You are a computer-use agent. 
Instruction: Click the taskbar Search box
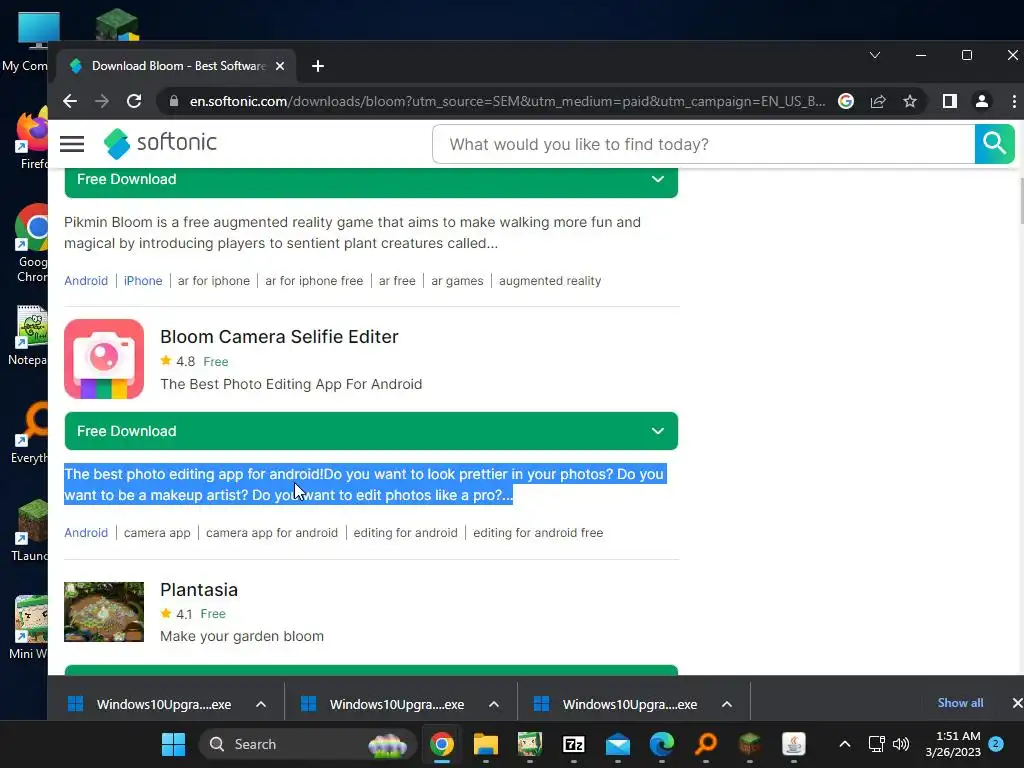pyautogui.click(x=308, y=744)
